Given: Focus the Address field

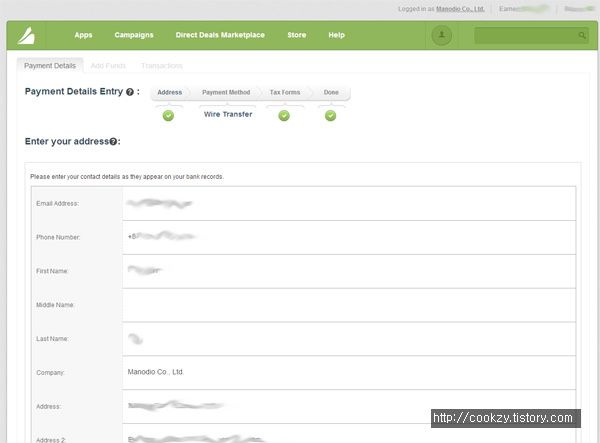Looking at the screenshot, I should click(x=349, y=406).
